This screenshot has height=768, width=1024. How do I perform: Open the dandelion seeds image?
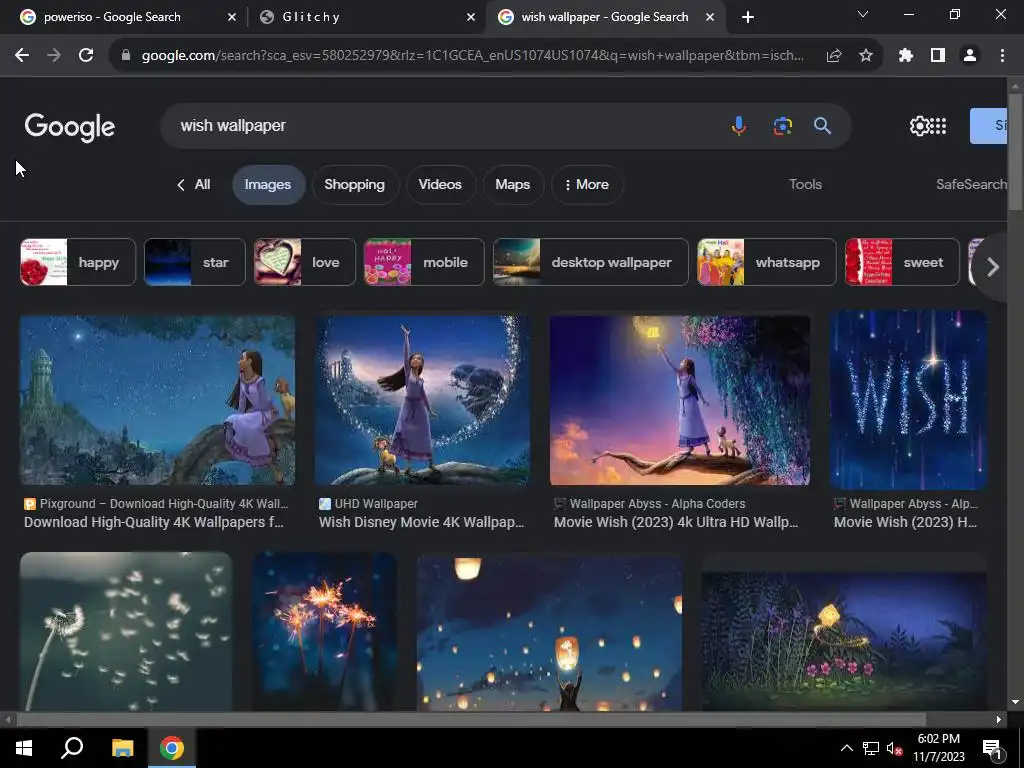pos(126,631)
